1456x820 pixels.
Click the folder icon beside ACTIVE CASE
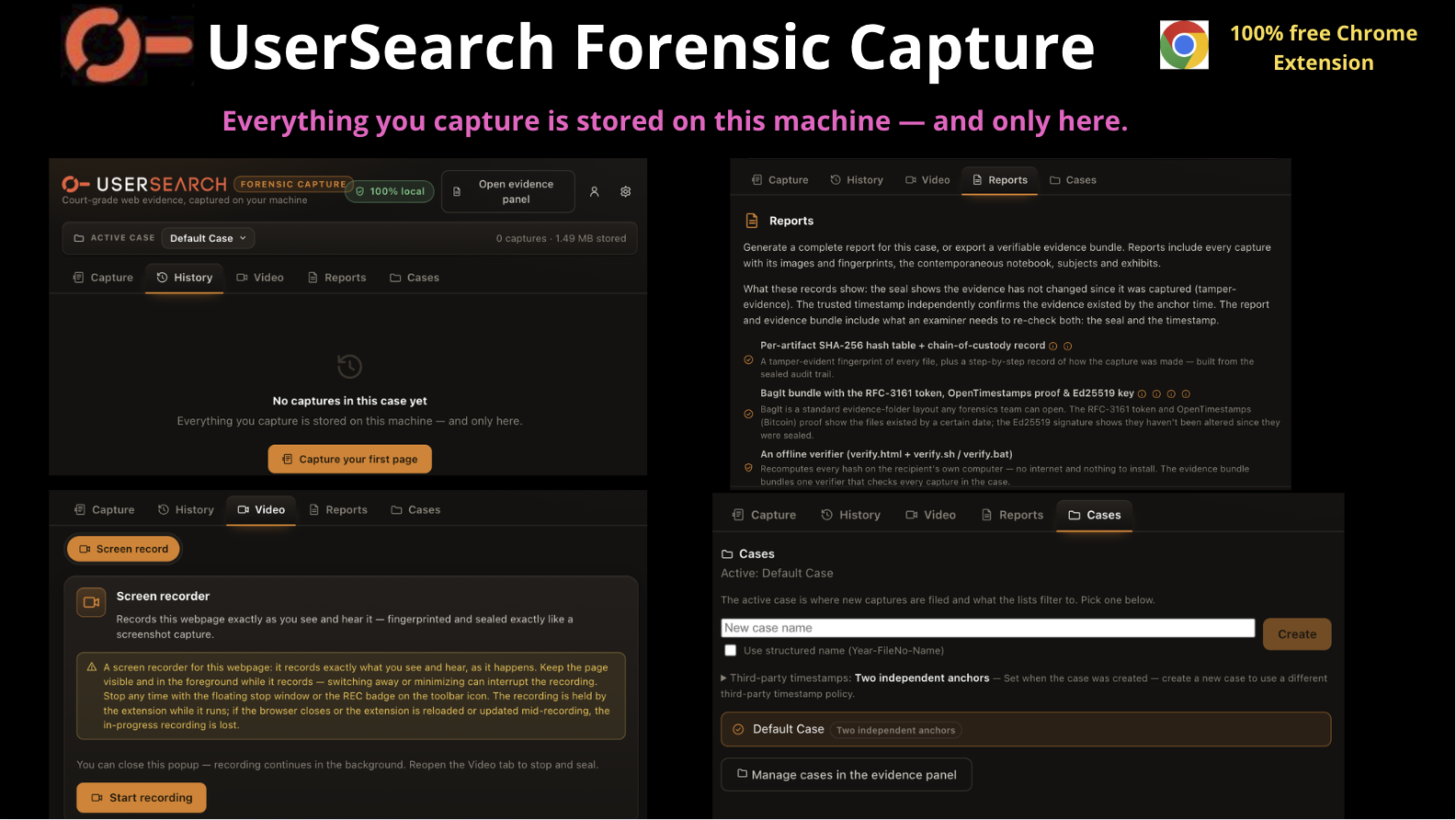pos(79,238)
